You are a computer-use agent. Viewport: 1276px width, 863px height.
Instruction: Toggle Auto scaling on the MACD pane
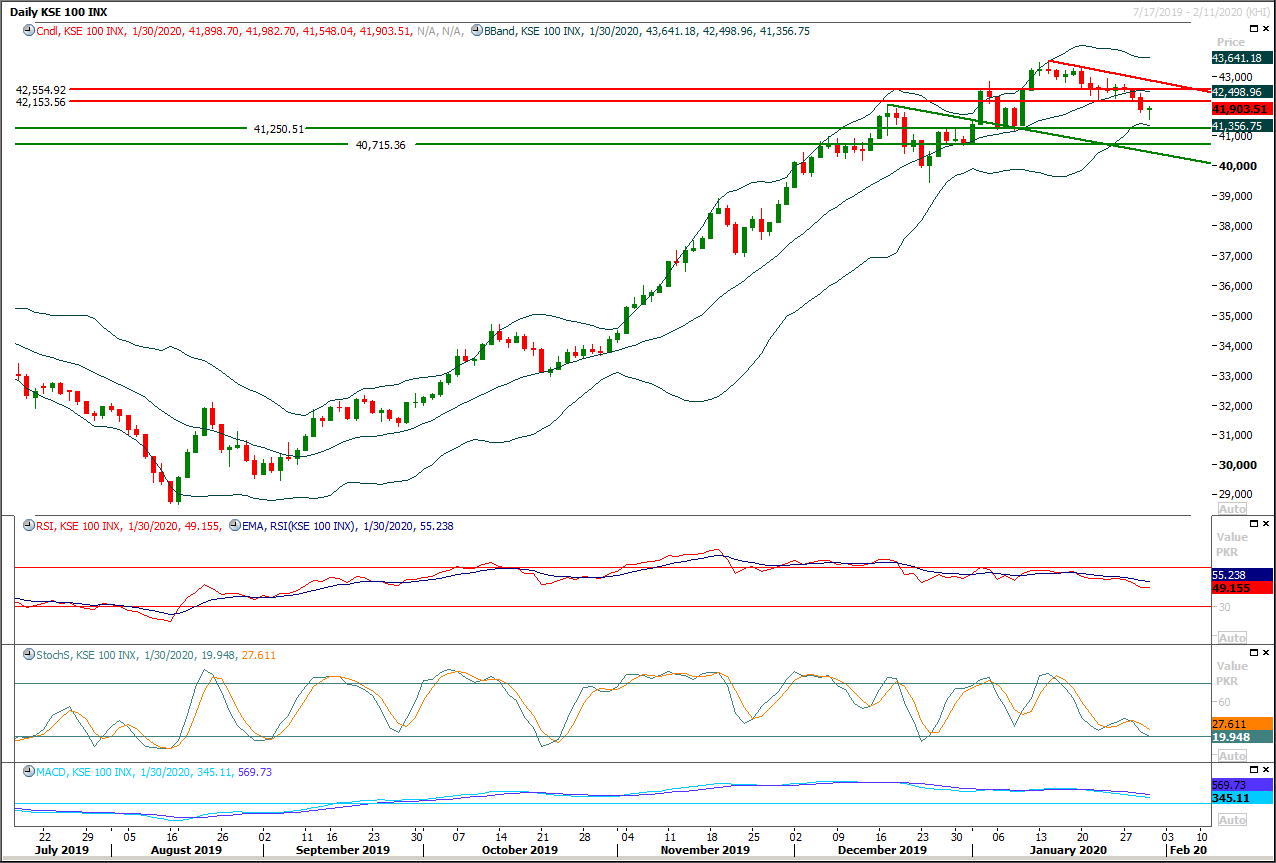coord(1232,820)
